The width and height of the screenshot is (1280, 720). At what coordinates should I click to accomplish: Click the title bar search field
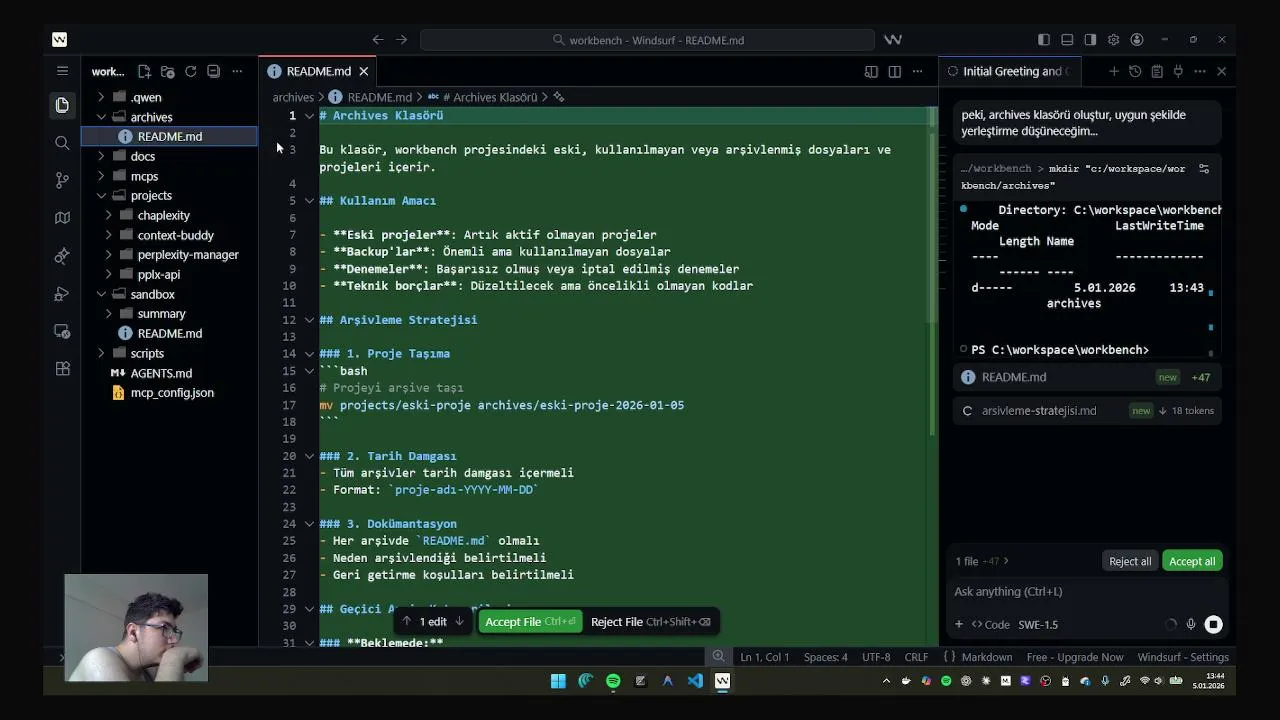[647, 40]
